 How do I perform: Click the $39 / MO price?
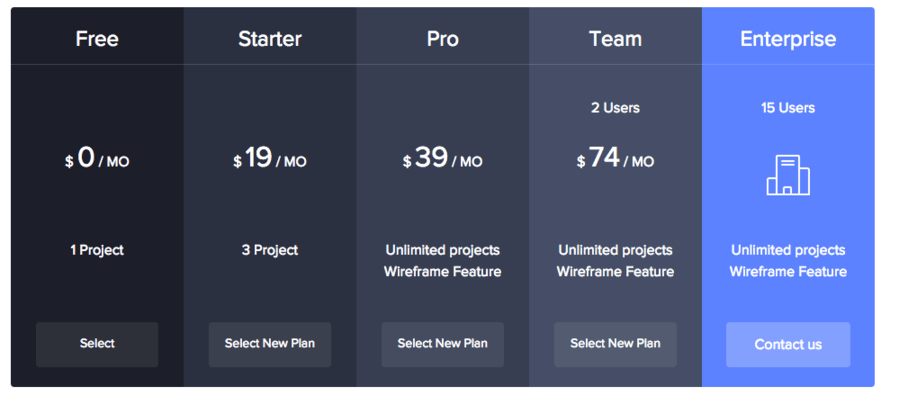443,158
